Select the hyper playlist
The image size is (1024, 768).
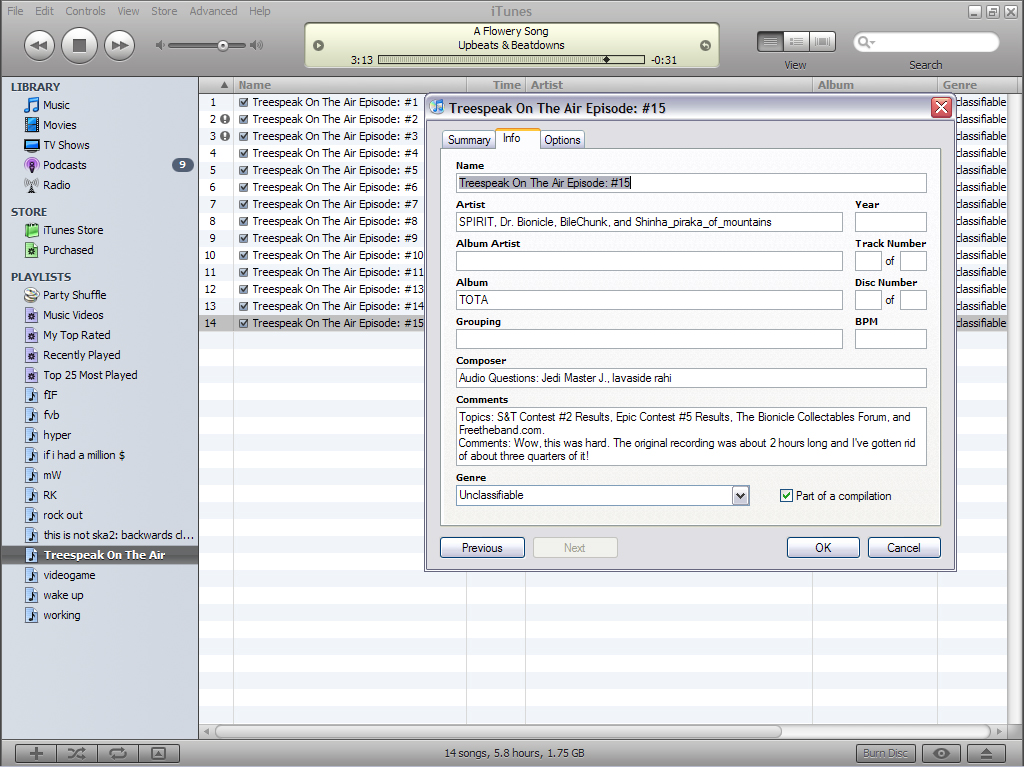pos(57,435)
